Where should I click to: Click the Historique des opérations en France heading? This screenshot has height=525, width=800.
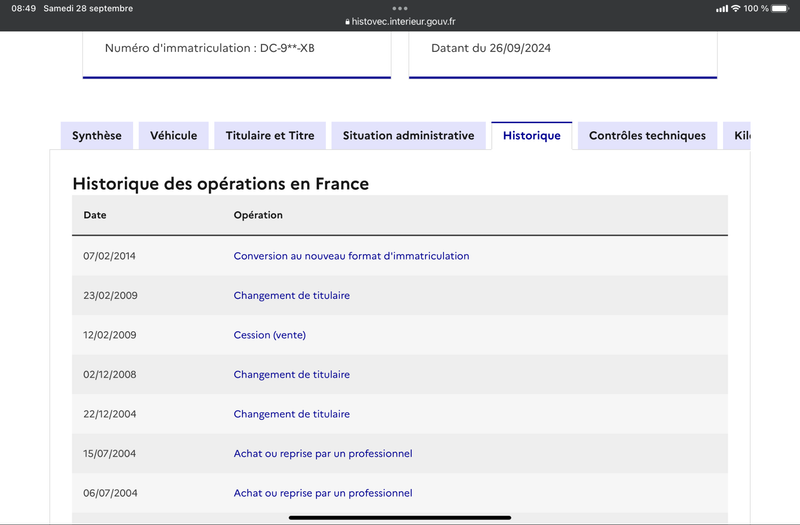click(220, 184)
